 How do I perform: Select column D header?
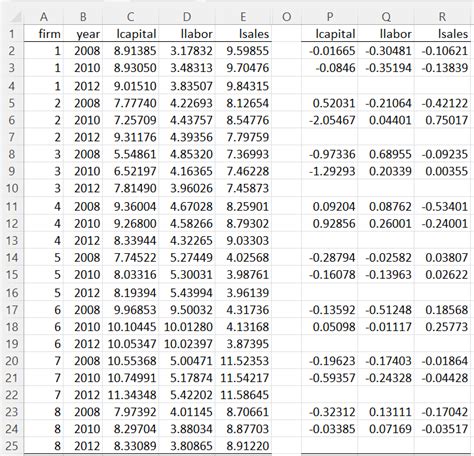click(187, 17)
